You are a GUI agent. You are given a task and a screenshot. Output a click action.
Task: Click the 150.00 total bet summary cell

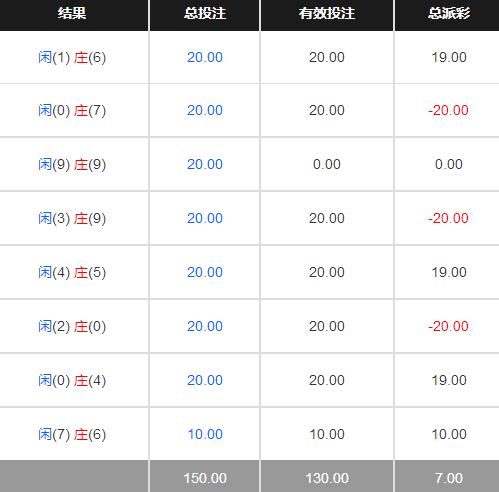[205, 477]
